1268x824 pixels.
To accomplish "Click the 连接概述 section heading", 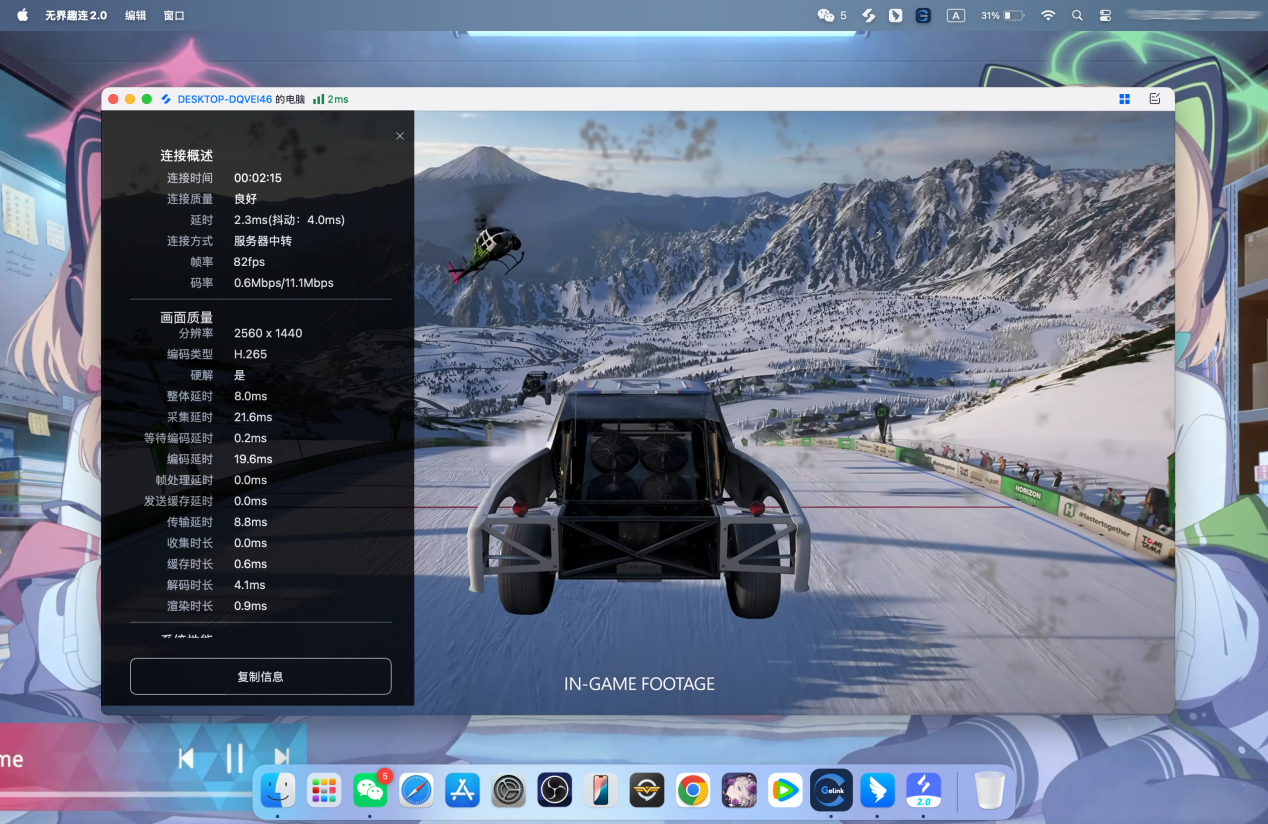I will click(187, 156).
